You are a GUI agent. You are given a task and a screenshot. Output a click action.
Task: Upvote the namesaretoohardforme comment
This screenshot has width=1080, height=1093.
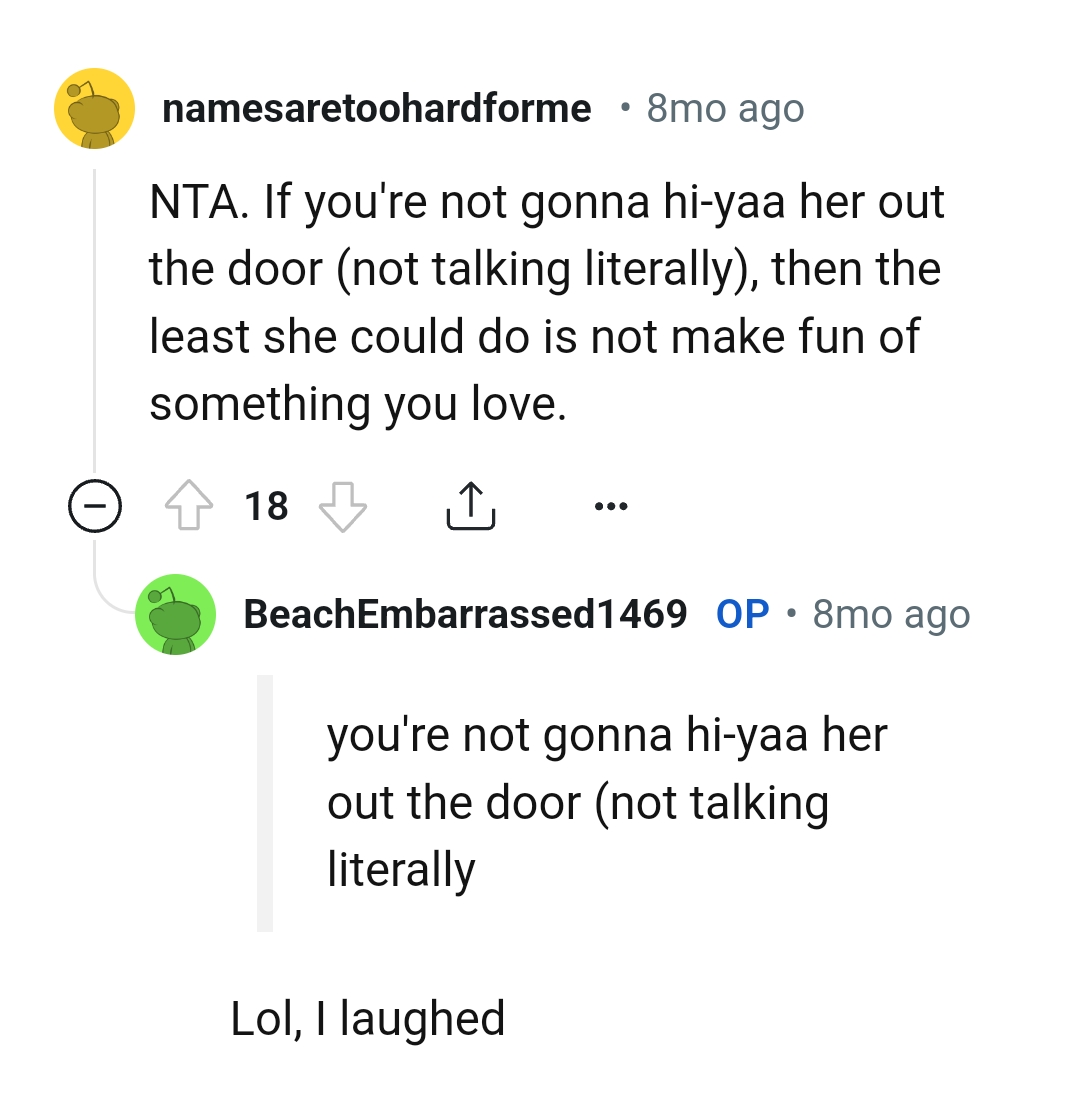[188, 505]
